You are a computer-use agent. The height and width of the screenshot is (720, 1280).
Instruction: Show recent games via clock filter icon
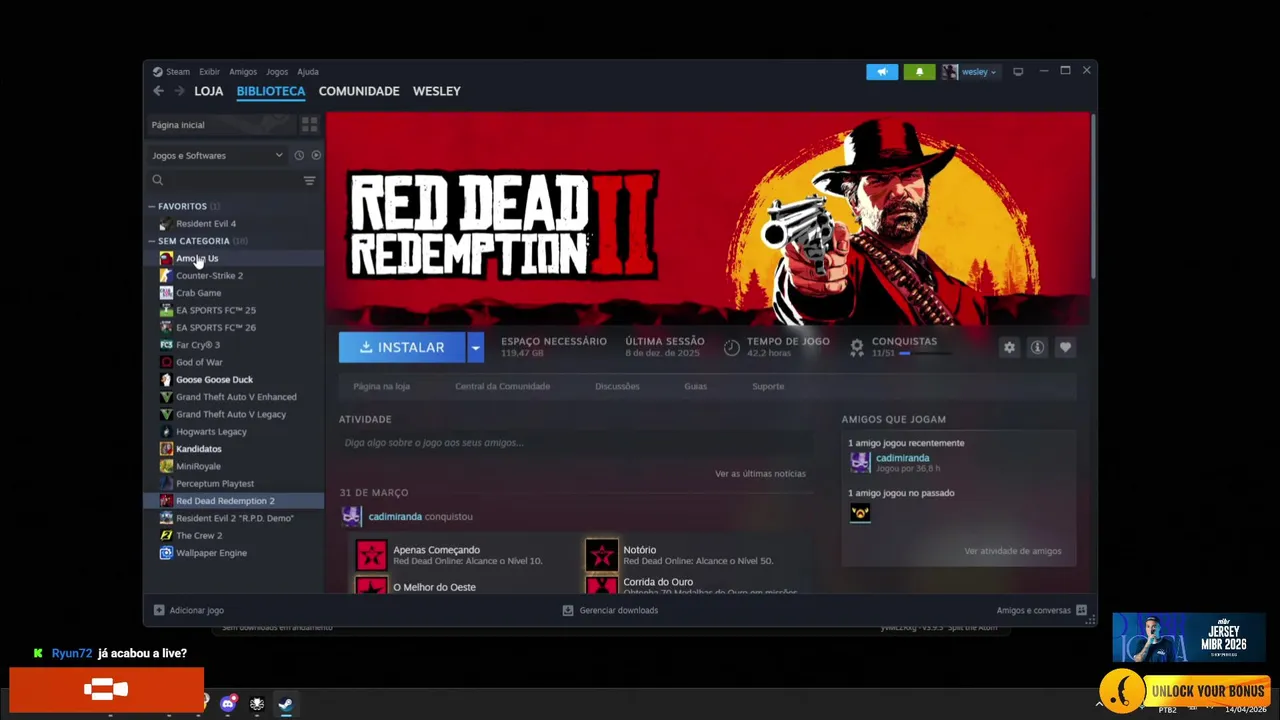[298, 155]
